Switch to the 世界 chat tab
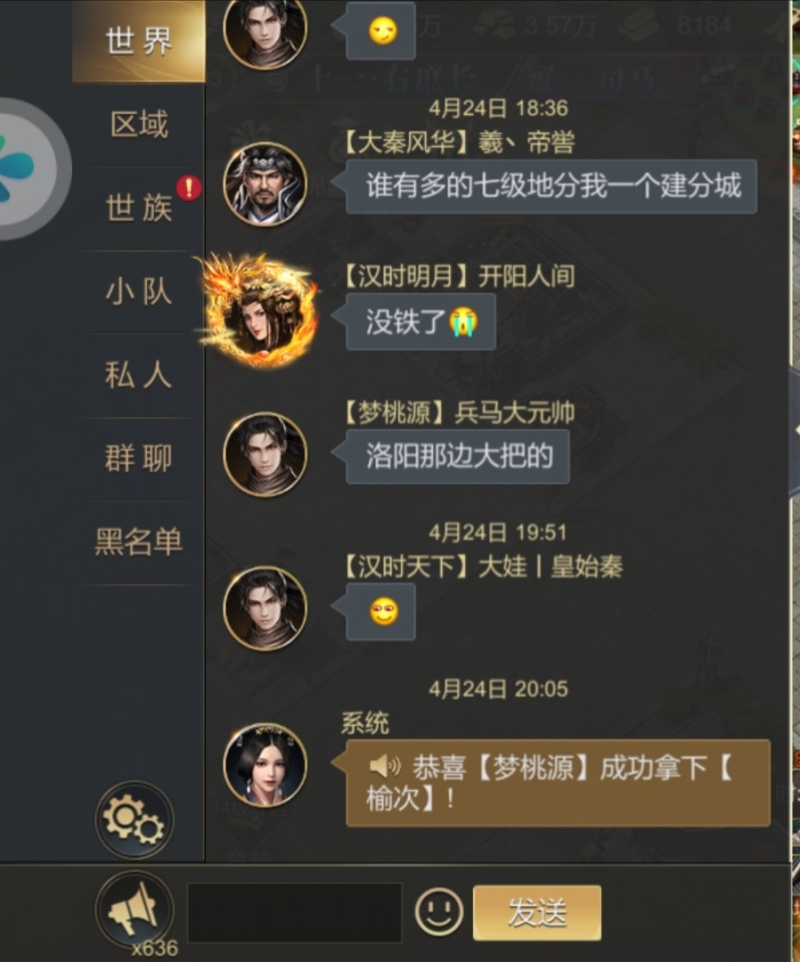This screenshot has height=962, width=800. [x=139, y=41]
